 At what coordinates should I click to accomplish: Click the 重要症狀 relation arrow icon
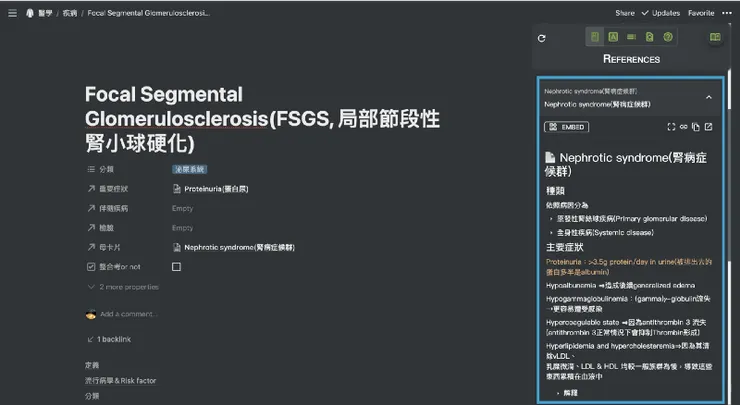[91, 189]
